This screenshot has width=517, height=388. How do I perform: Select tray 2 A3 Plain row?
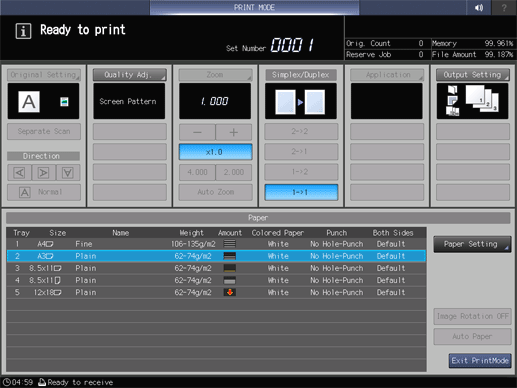[216, 256]
